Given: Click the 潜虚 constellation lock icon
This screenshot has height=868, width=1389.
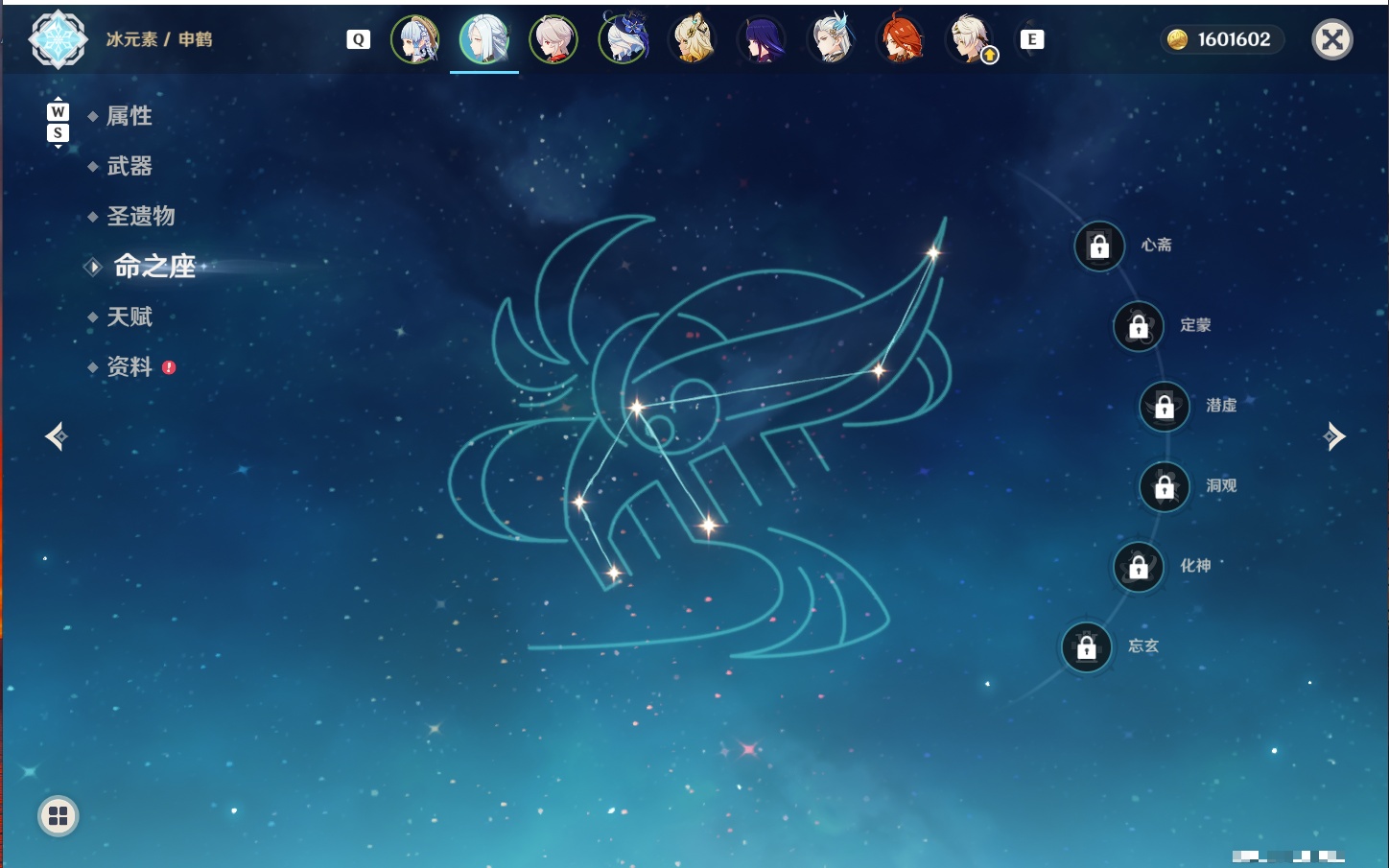Looking at the screenshot, I should pyautogui.click(x=1165, y=407).
